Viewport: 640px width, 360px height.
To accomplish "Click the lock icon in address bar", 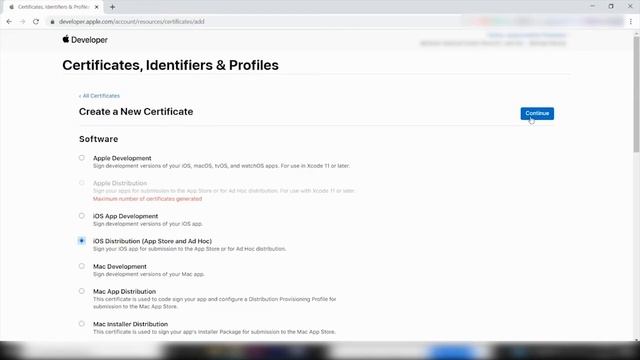I will pyautogui.click(x=52, y=22).
